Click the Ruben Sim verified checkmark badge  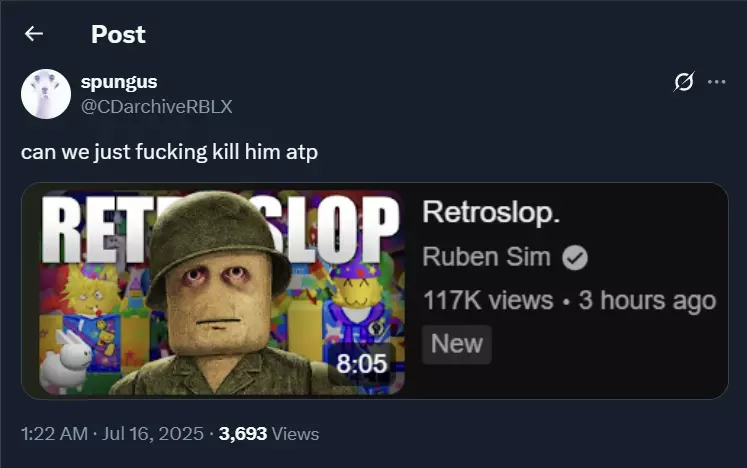[575, 258]
